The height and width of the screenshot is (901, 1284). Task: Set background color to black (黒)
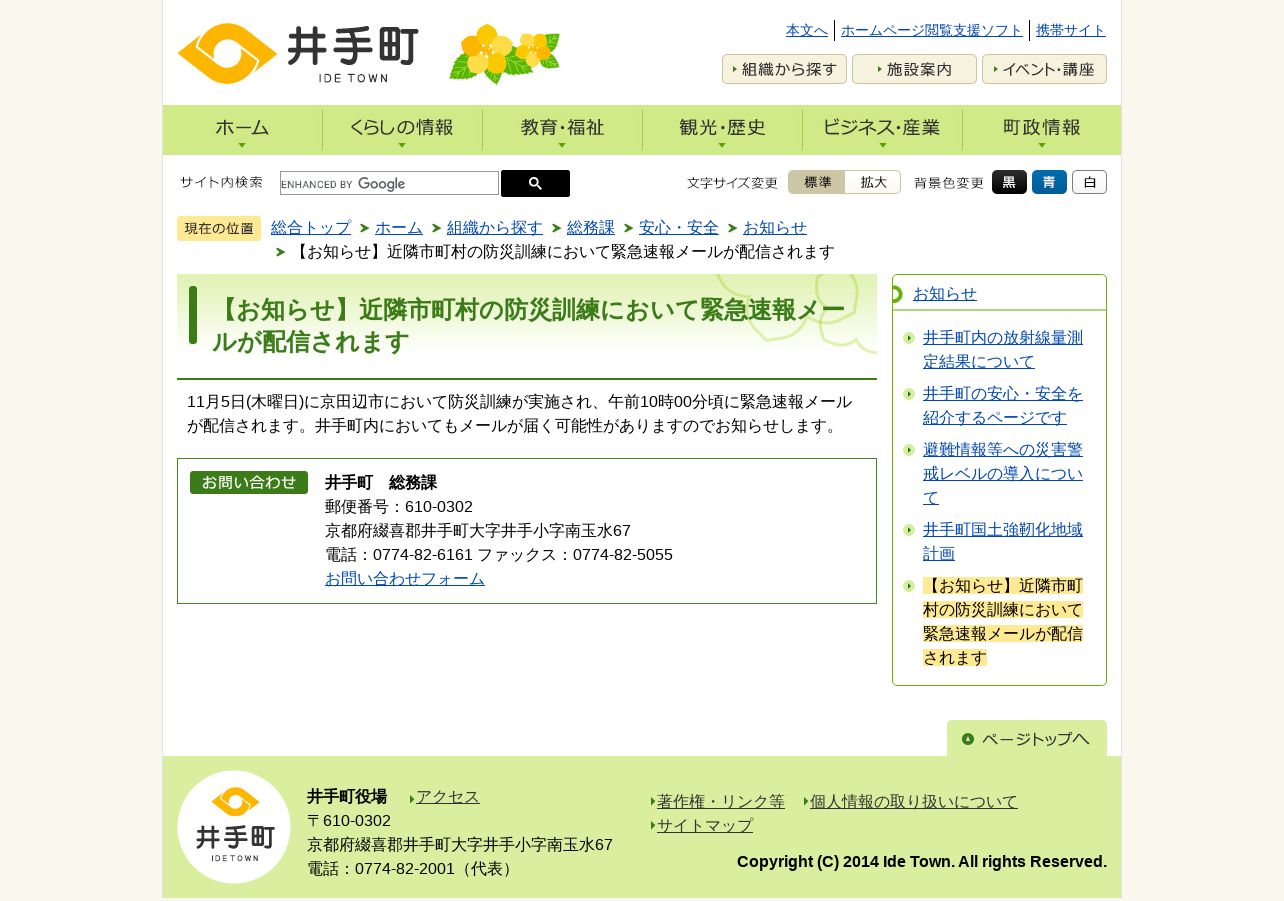point(1009,182)
